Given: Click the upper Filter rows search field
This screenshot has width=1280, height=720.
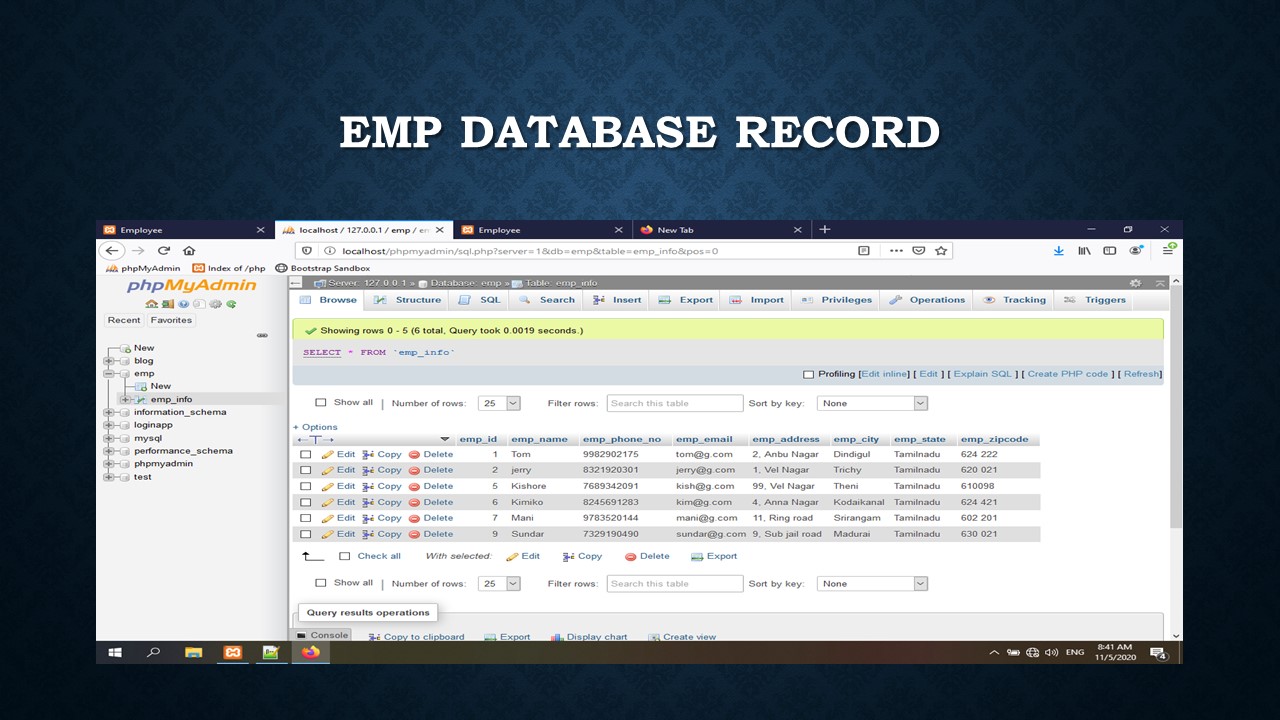Looking at the screenshot, I should 675,403.
